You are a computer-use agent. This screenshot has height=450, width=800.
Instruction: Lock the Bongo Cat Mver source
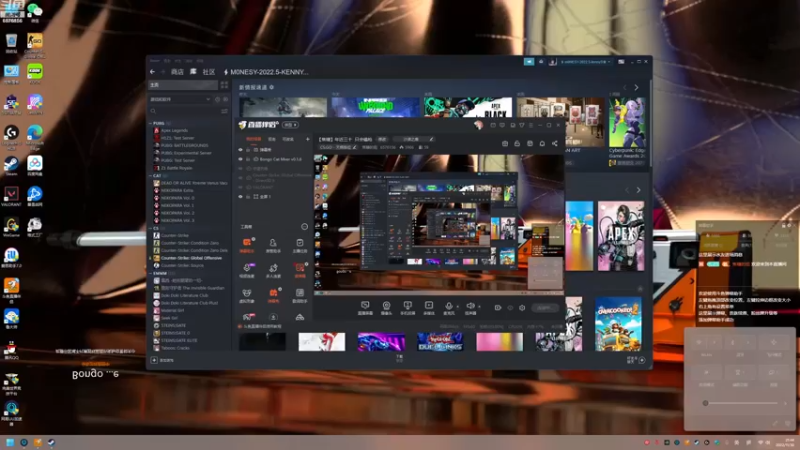click(248, 159)
